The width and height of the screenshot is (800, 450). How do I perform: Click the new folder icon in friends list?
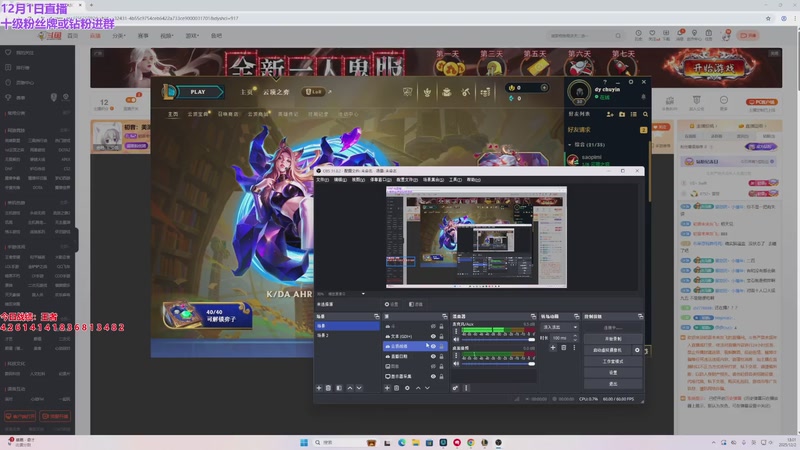(x=622, y=114)
